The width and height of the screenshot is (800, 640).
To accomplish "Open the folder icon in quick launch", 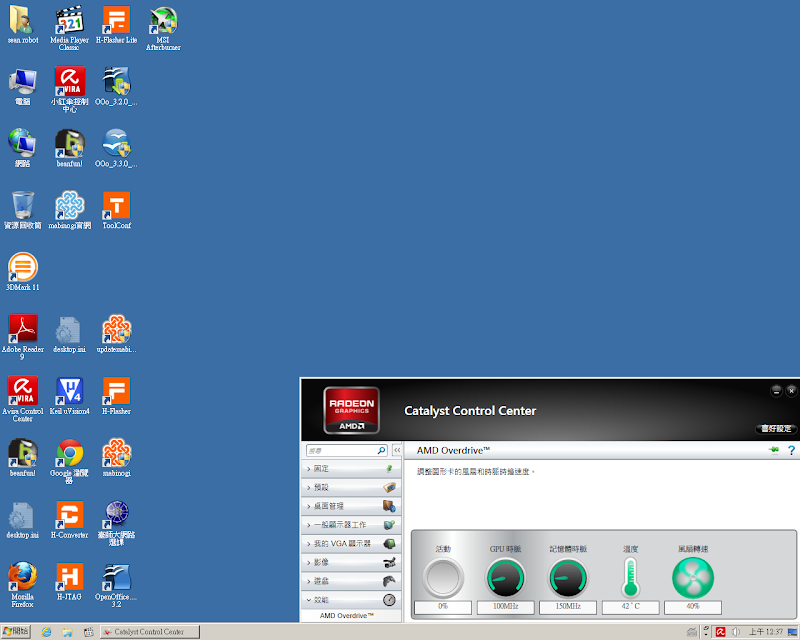I will (x=67, y=632).
